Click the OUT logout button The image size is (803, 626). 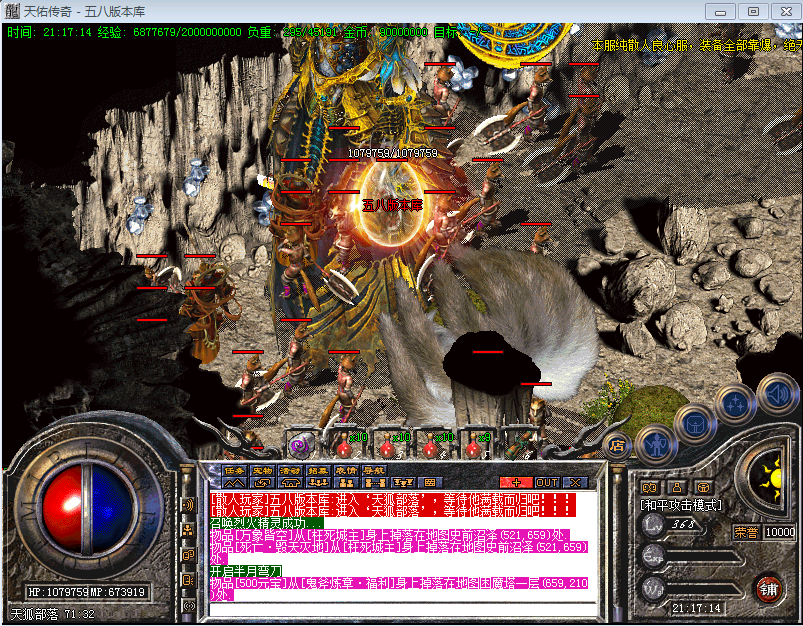tap(547, 483)
